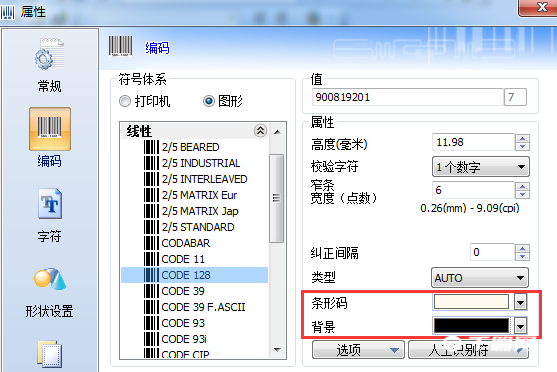Click the barcode icon beside CODE 93i
The image size is (557, 372).
(151, 339)
